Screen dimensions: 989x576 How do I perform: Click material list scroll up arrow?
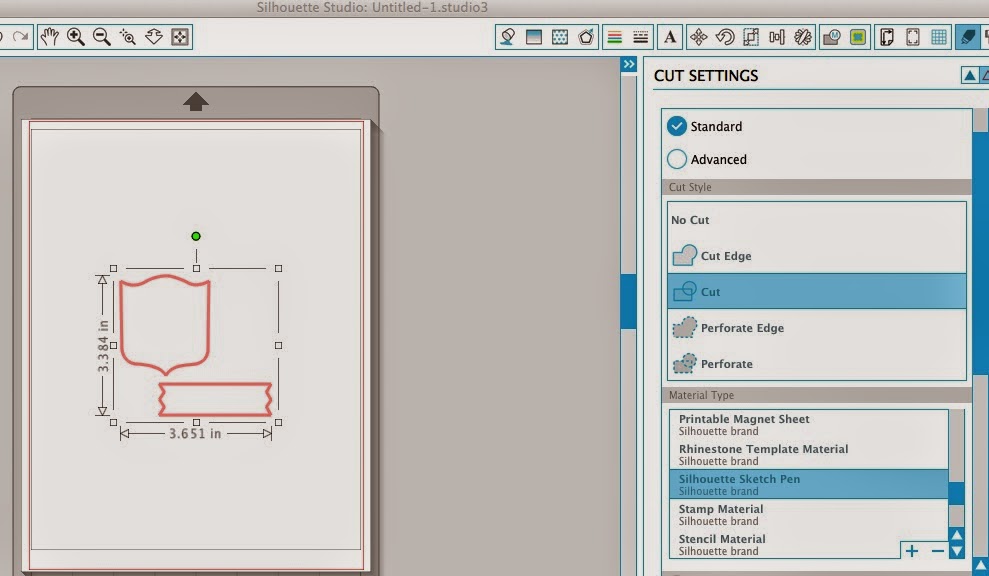click(957, 536)
